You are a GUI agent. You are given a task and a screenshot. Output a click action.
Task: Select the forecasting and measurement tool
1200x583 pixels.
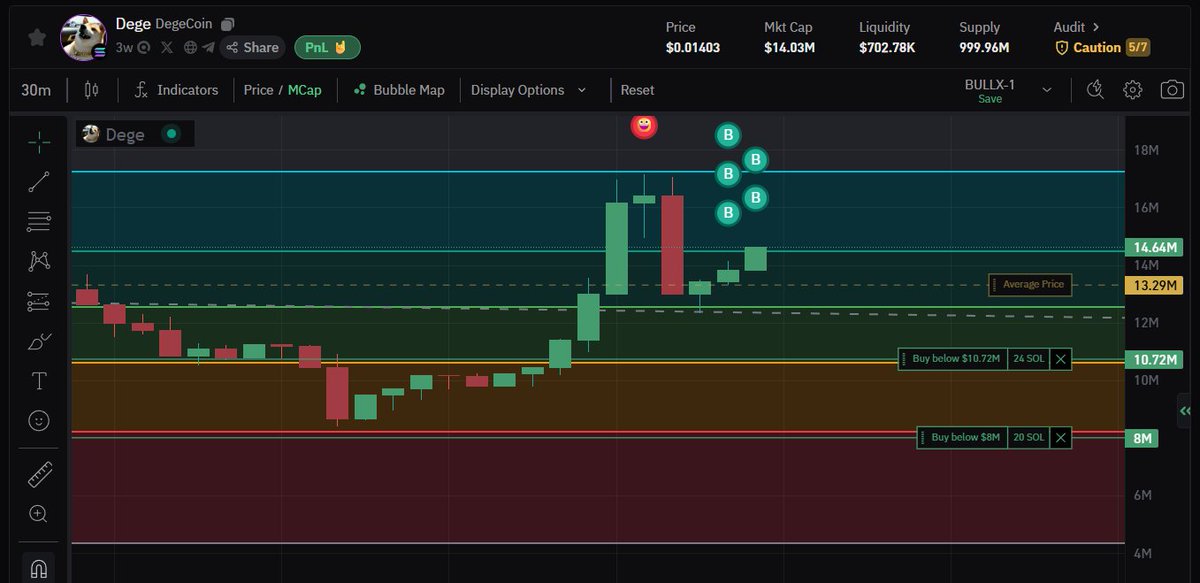tap(39, 300)
